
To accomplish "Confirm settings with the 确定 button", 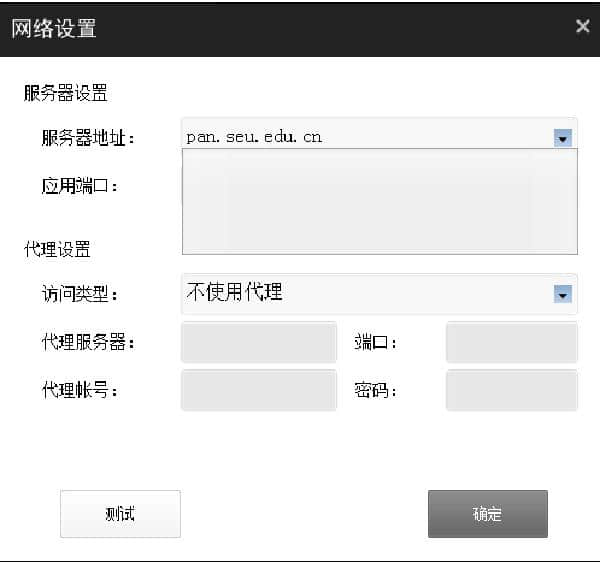I will point(487,514).
